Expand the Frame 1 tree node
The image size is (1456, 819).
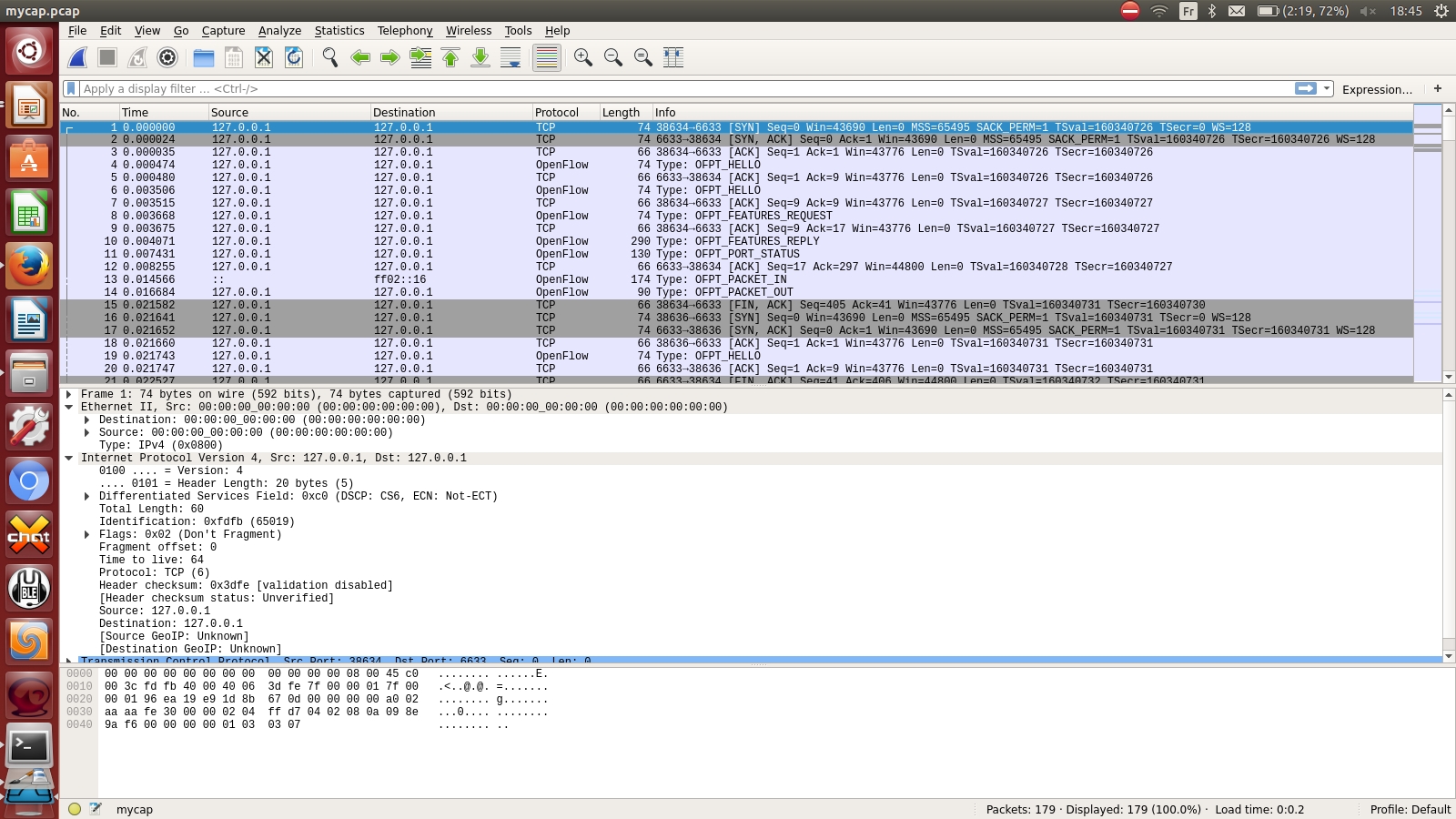[x=68, y=394]
